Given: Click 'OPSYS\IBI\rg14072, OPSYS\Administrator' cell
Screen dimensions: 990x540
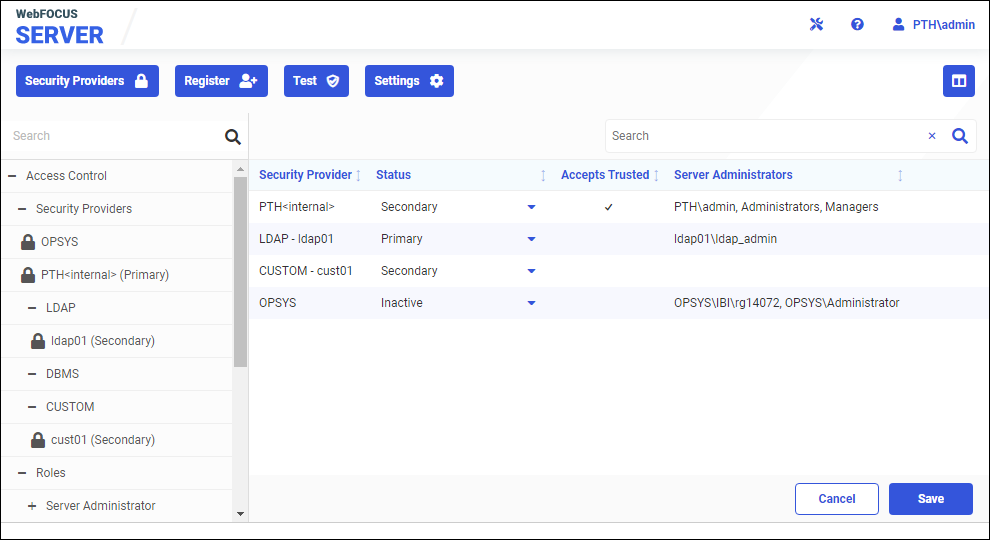Looking at the screenshot, I should tap(787, 303).
